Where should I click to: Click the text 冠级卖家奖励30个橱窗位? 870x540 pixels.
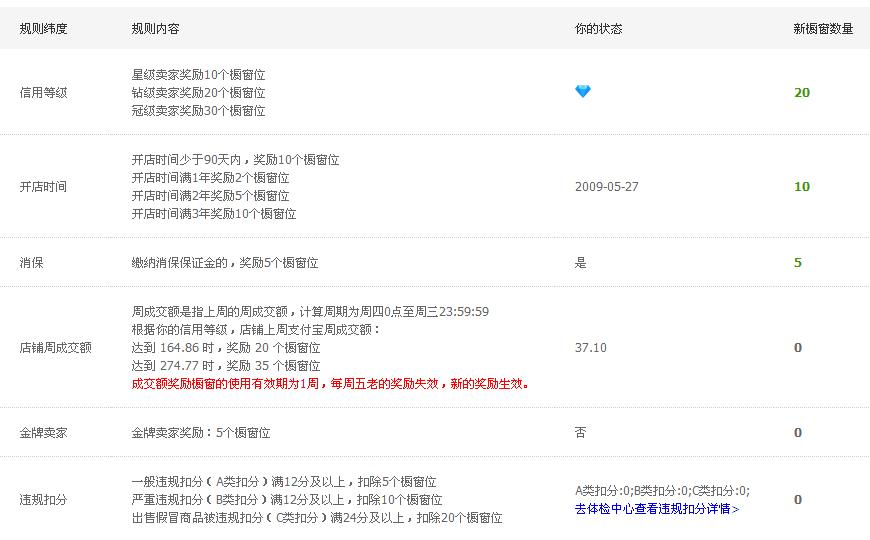198,110
